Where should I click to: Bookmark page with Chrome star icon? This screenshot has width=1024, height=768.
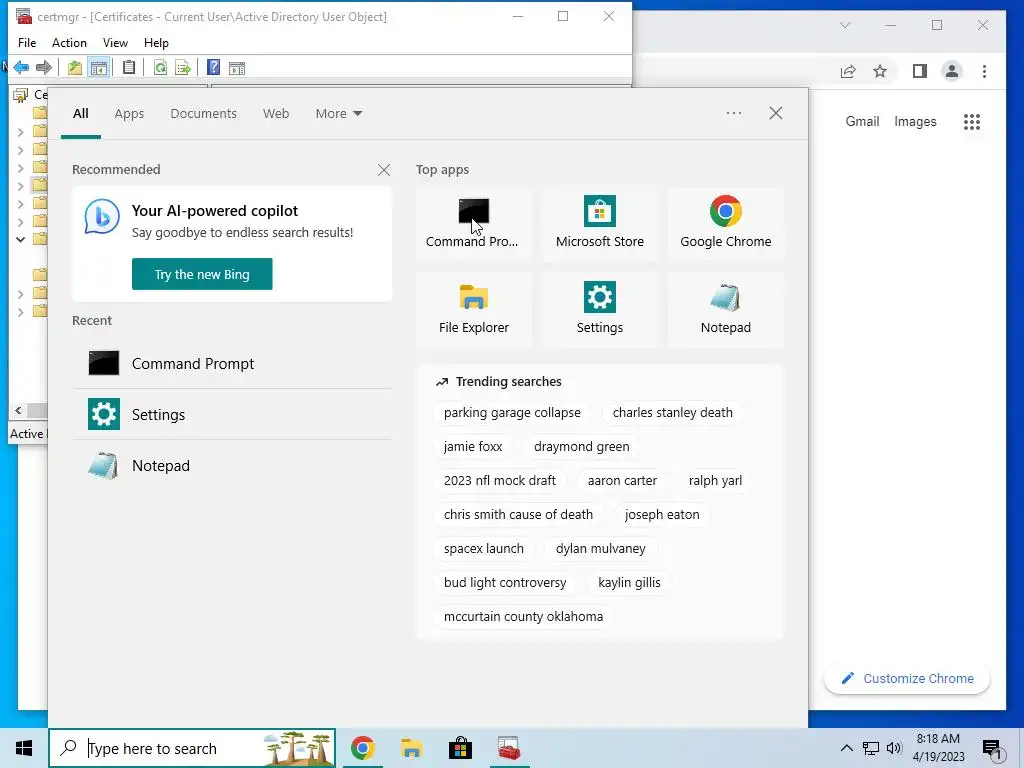pos(880,71)
